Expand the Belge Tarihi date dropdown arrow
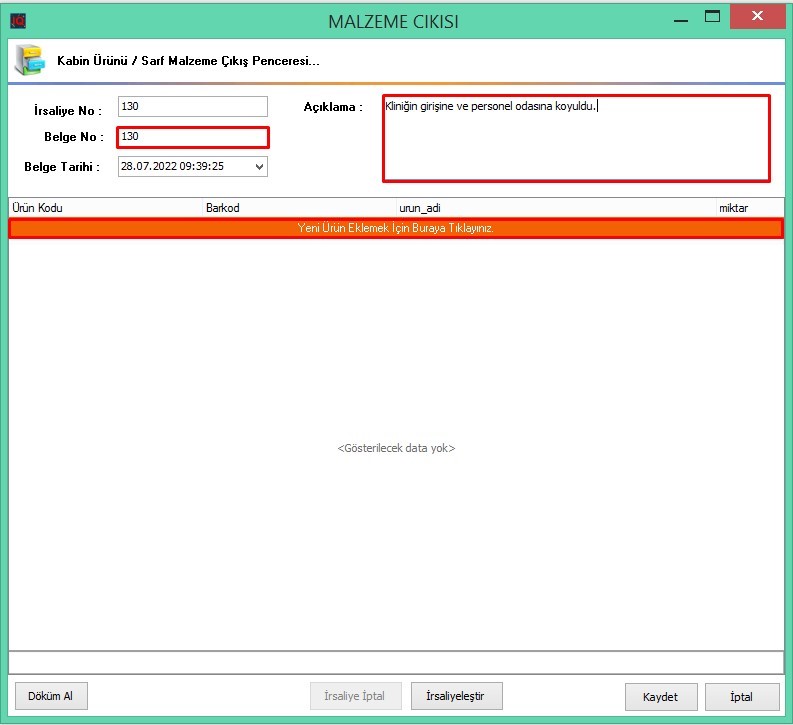 point(260,167)
